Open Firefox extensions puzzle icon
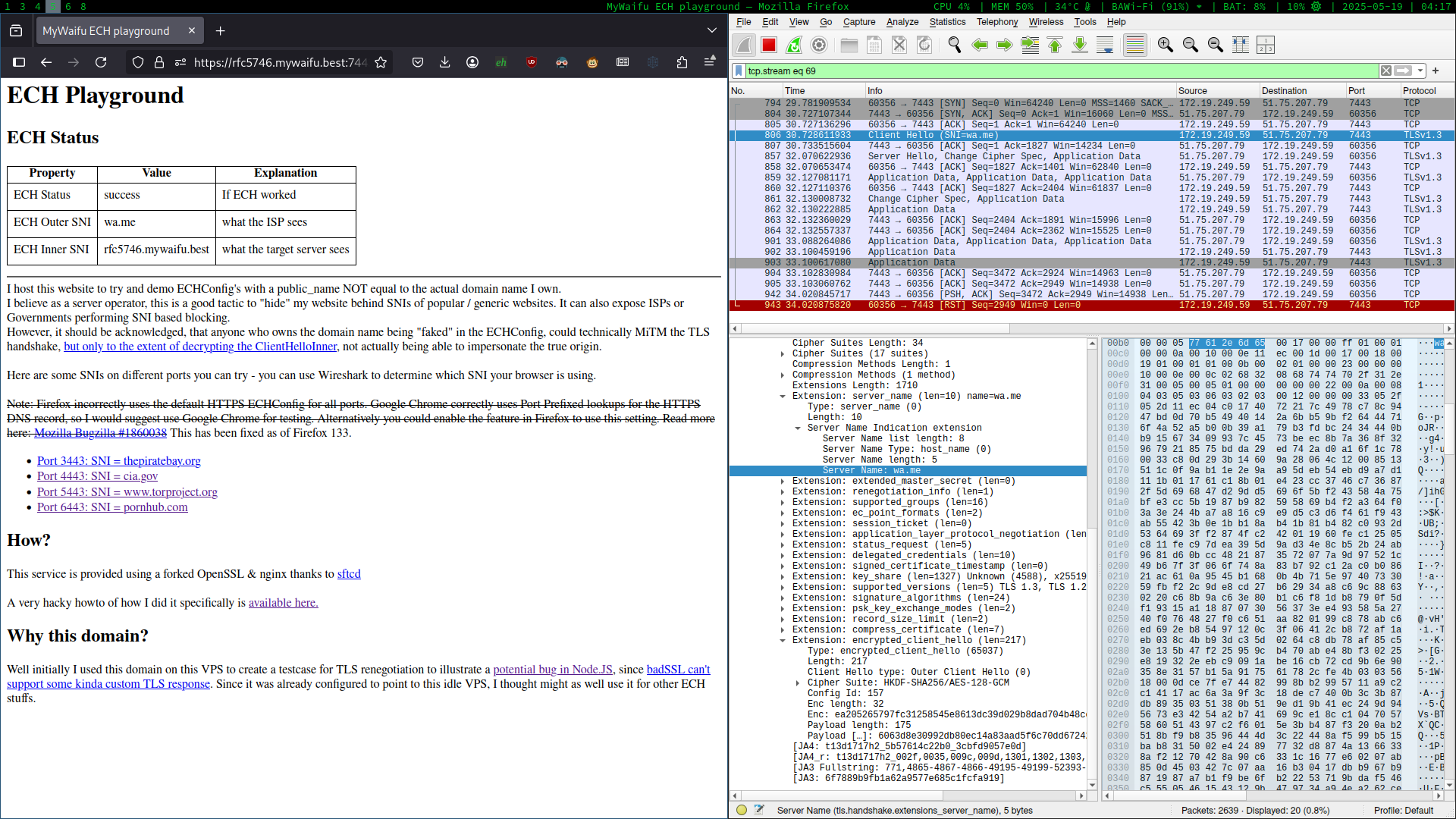Viewport: 1456px width, 819px height. tap(682, 62)
